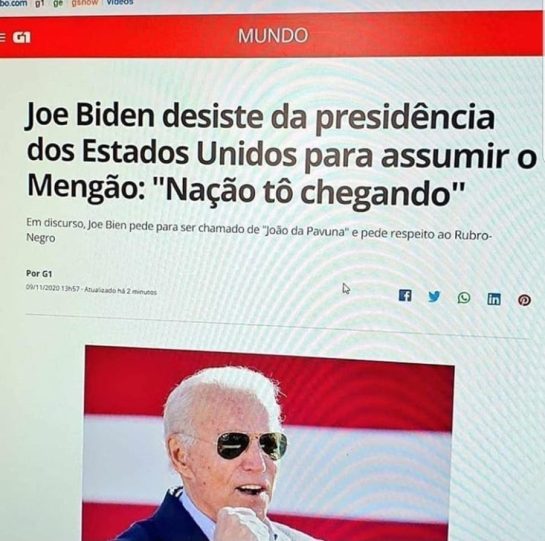The height and width of the screenshot is (541, 545).
Task: Share the article on Facebook
Action: pos(405,296)
